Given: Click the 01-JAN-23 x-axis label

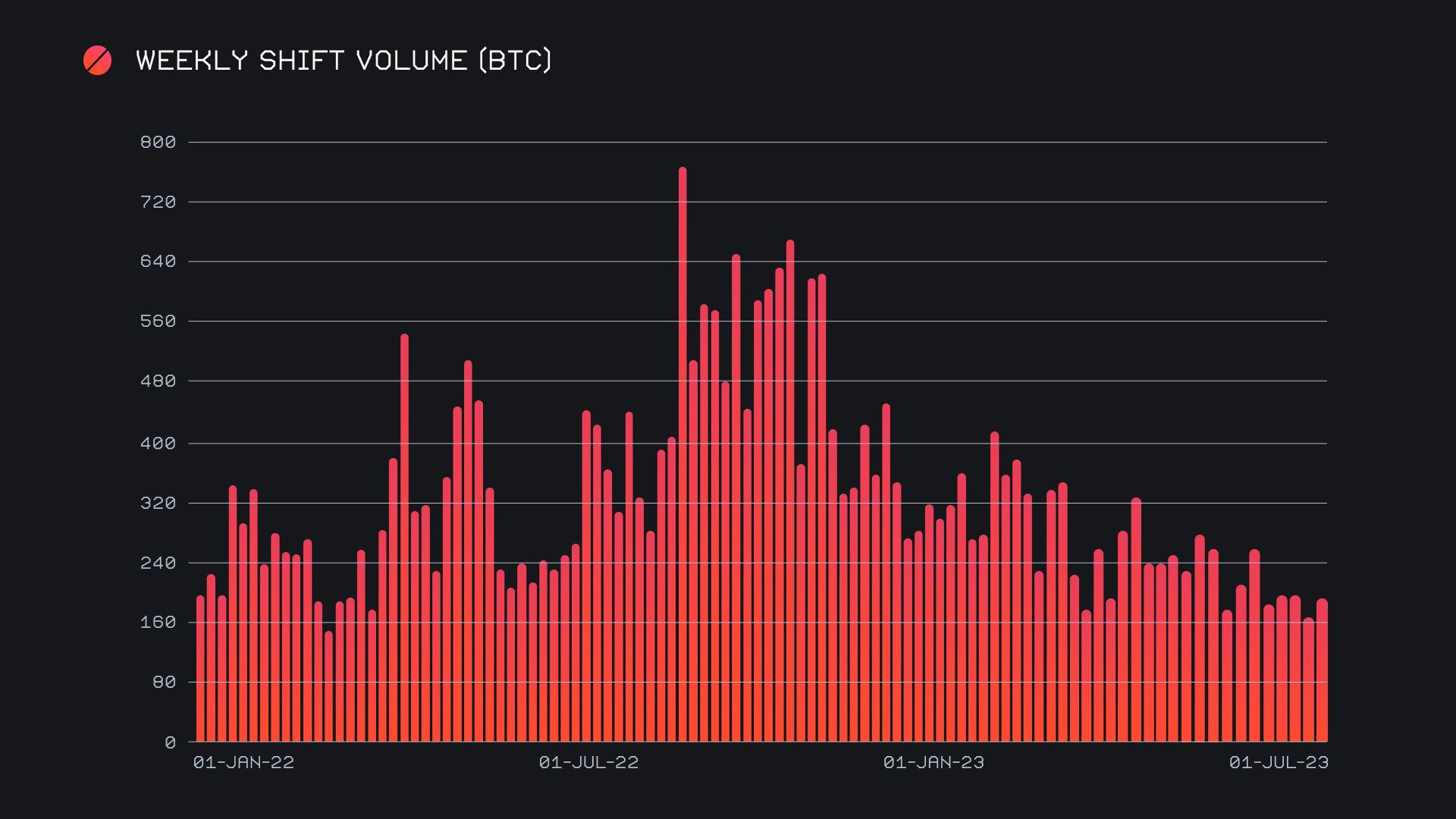Looking at the screenshot, I should pos(934,763).
